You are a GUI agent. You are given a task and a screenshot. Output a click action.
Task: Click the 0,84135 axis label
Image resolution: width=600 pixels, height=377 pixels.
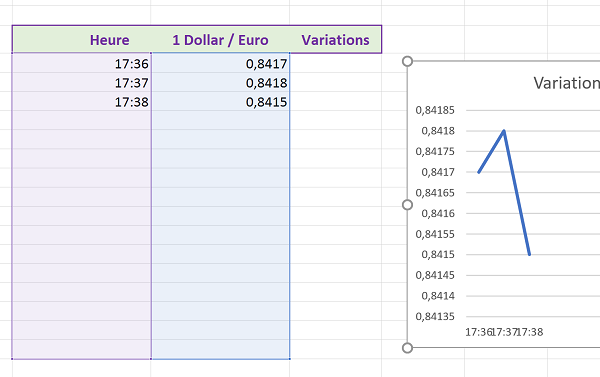(435, 317)
